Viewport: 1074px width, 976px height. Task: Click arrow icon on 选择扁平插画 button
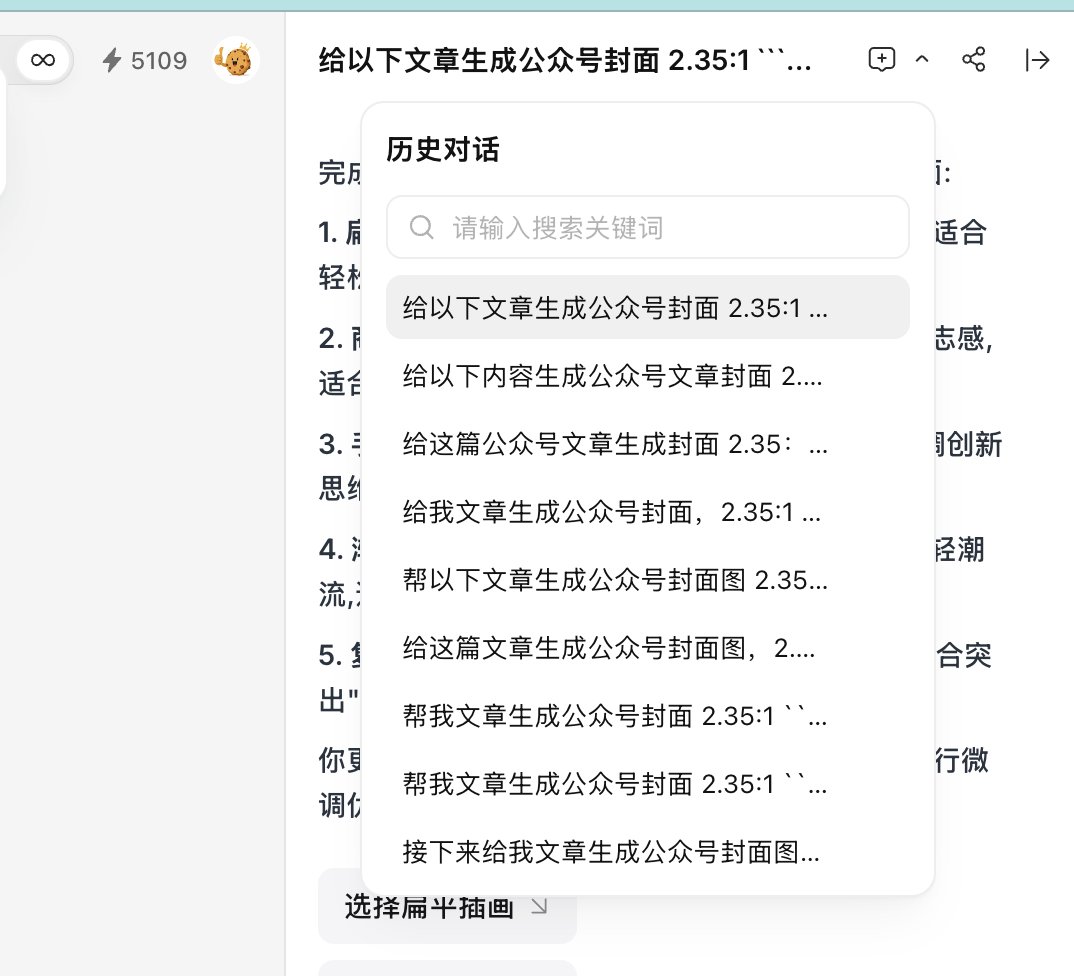click(540, 906)
